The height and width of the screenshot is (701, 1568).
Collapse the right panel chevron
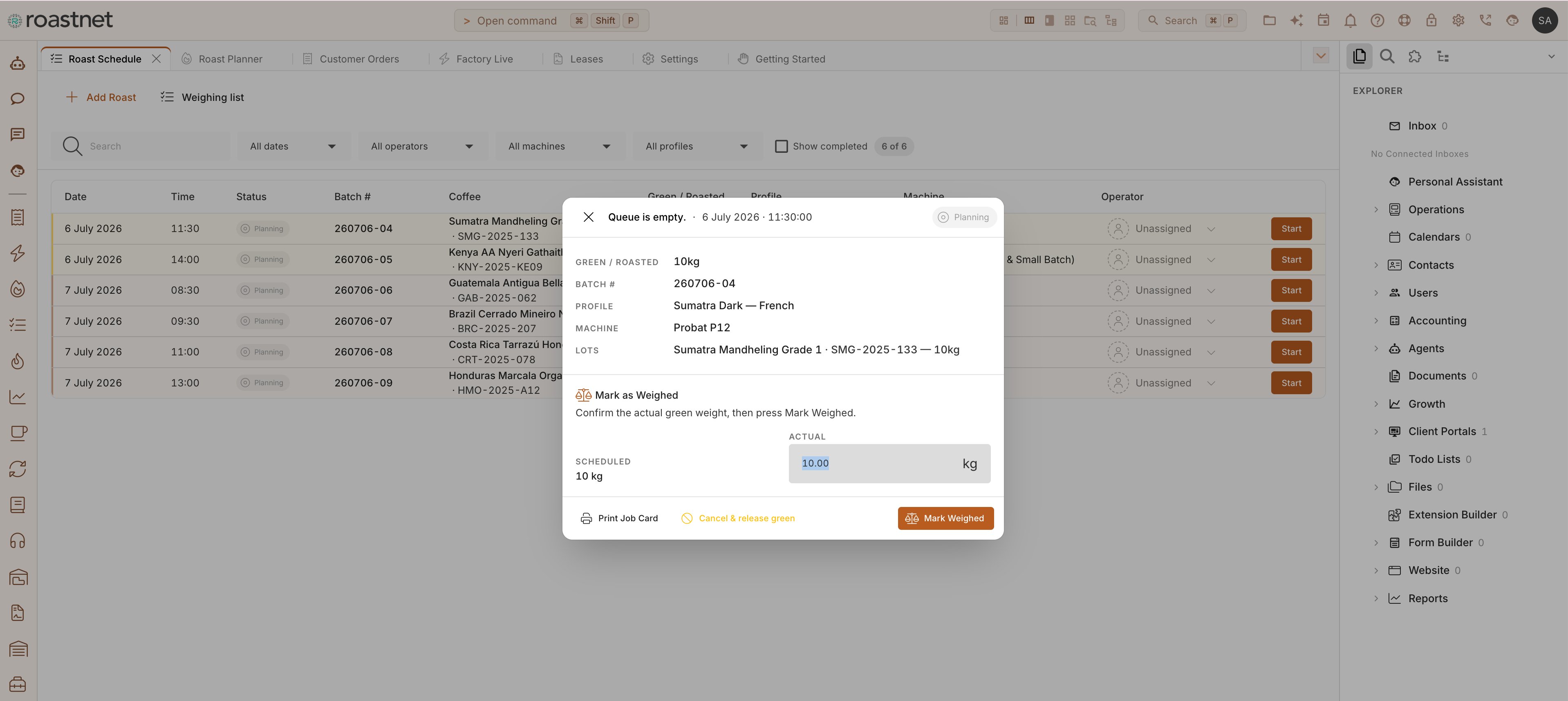tap(1551, 57)
